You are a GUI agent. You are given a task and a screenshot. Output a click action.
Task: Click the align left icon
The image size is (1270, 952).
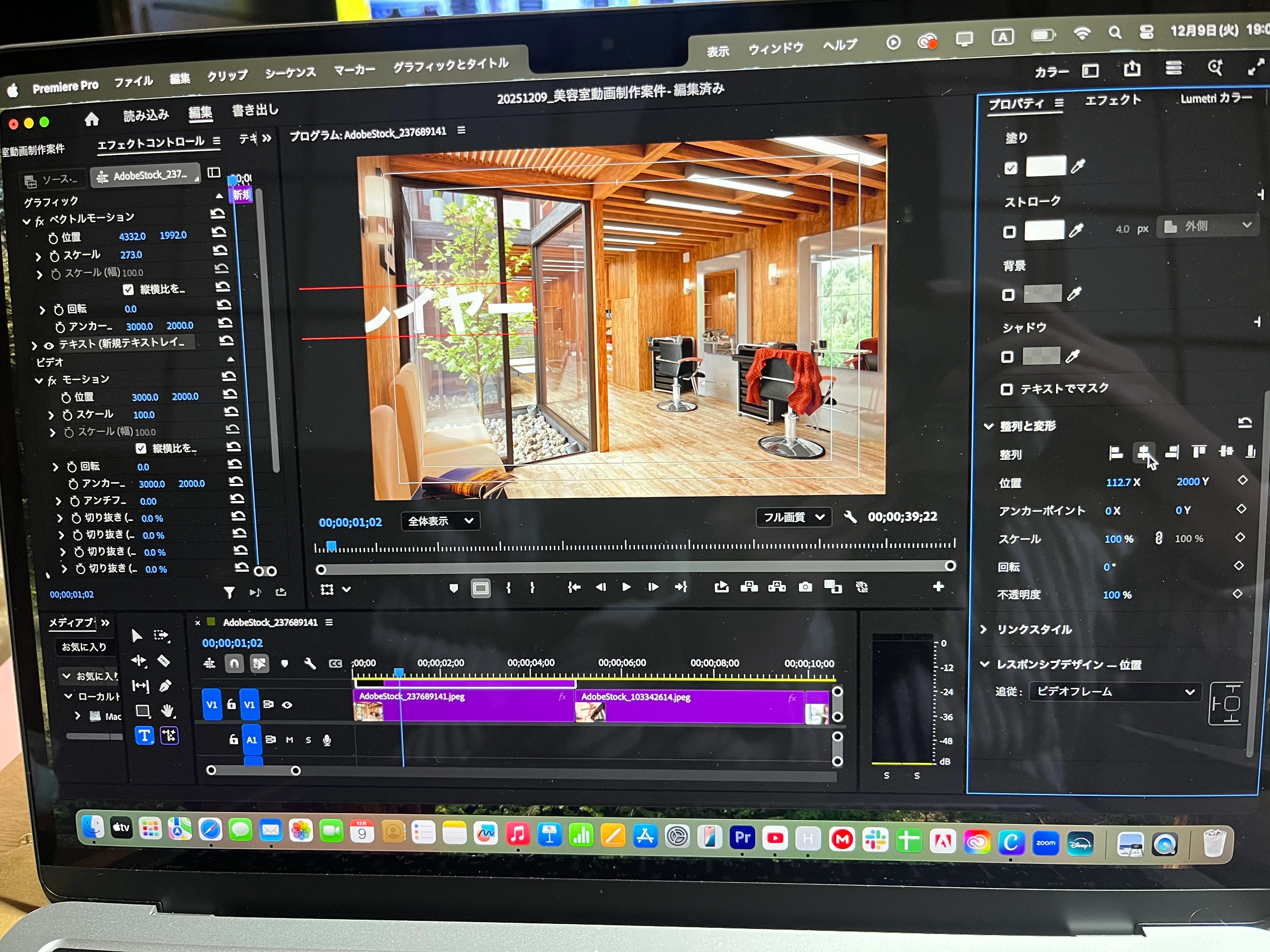[x=1116, y=453]
